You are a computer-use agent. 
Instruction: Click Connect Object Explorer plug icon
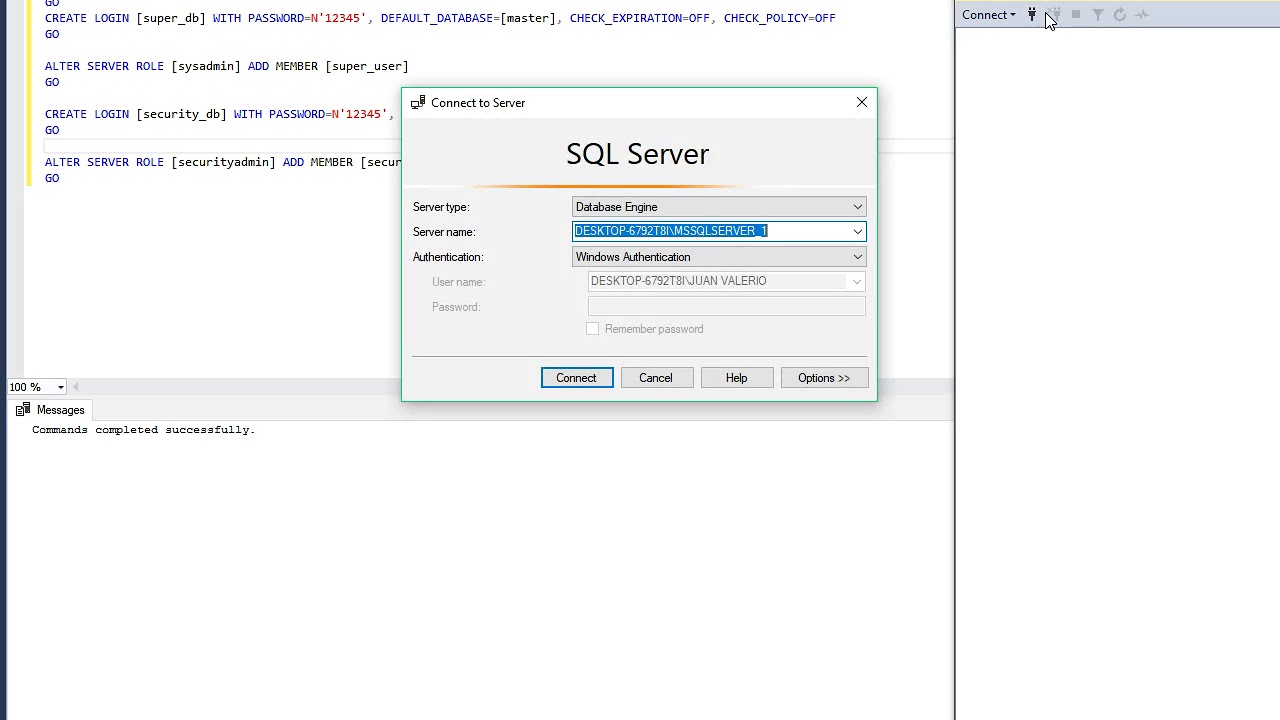coord(1032,15)
